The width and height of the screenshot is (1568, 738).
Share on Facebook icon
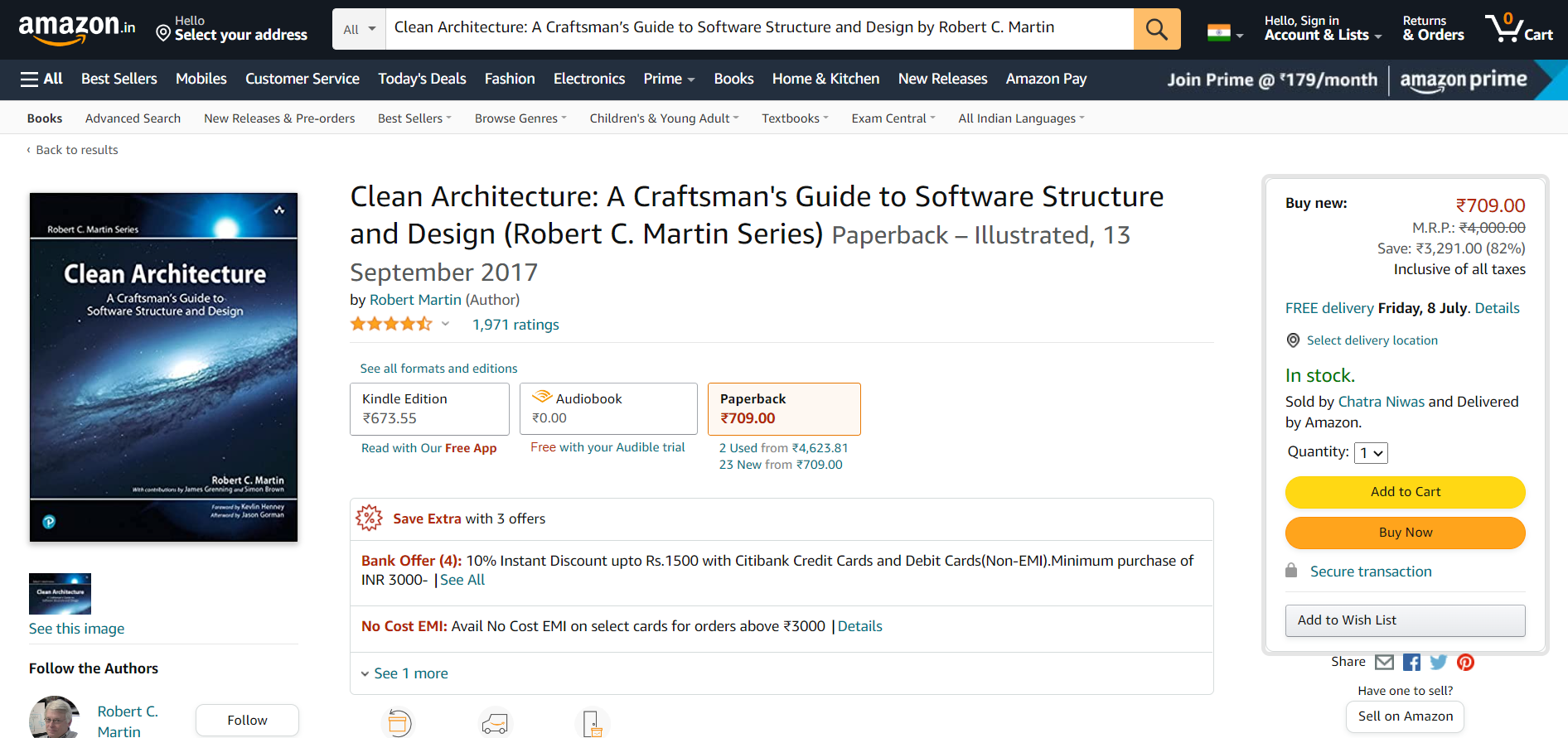point(1411,662)
